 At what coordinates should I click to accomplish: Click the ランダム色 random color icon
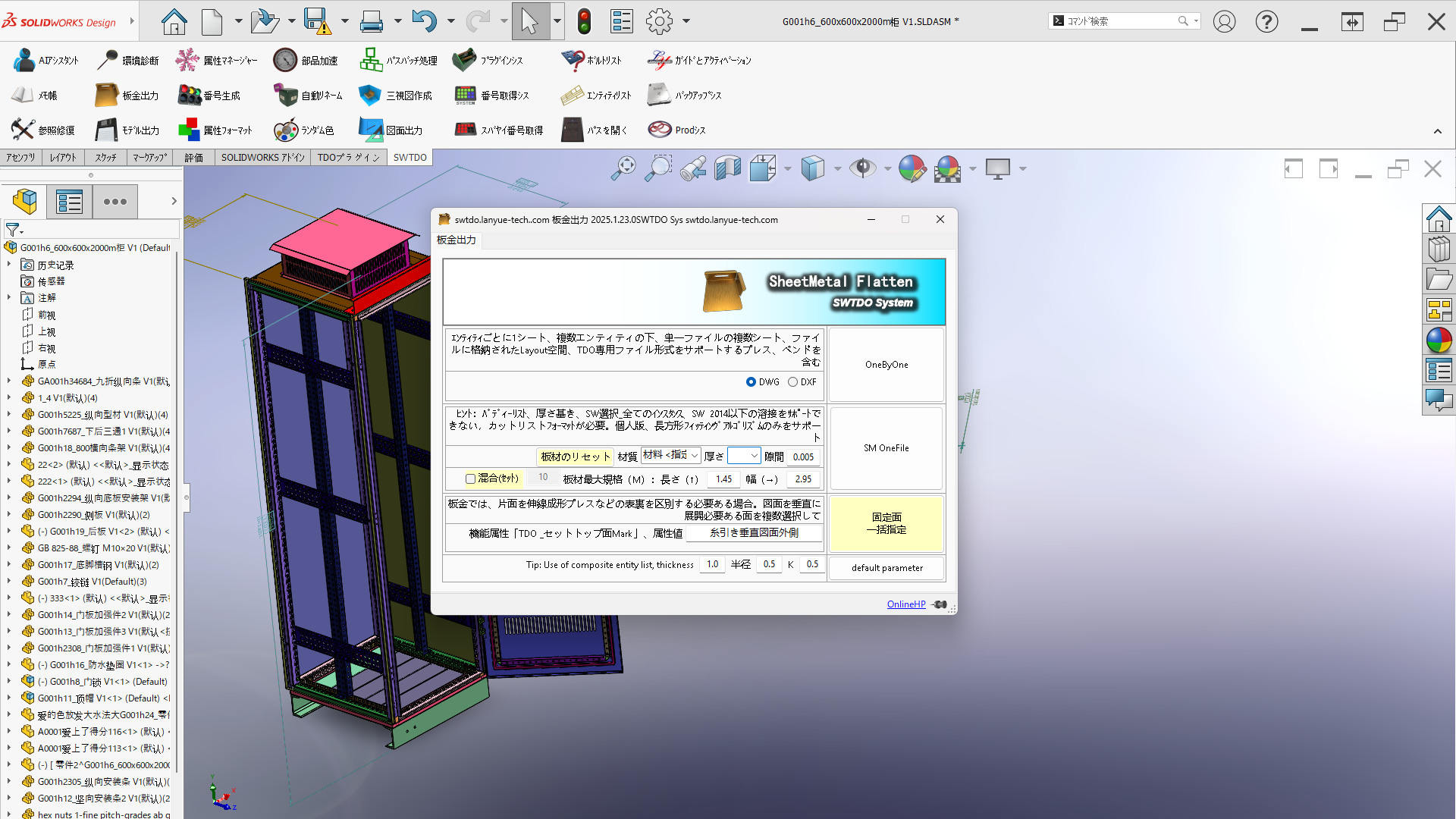(x=286, y=130)
